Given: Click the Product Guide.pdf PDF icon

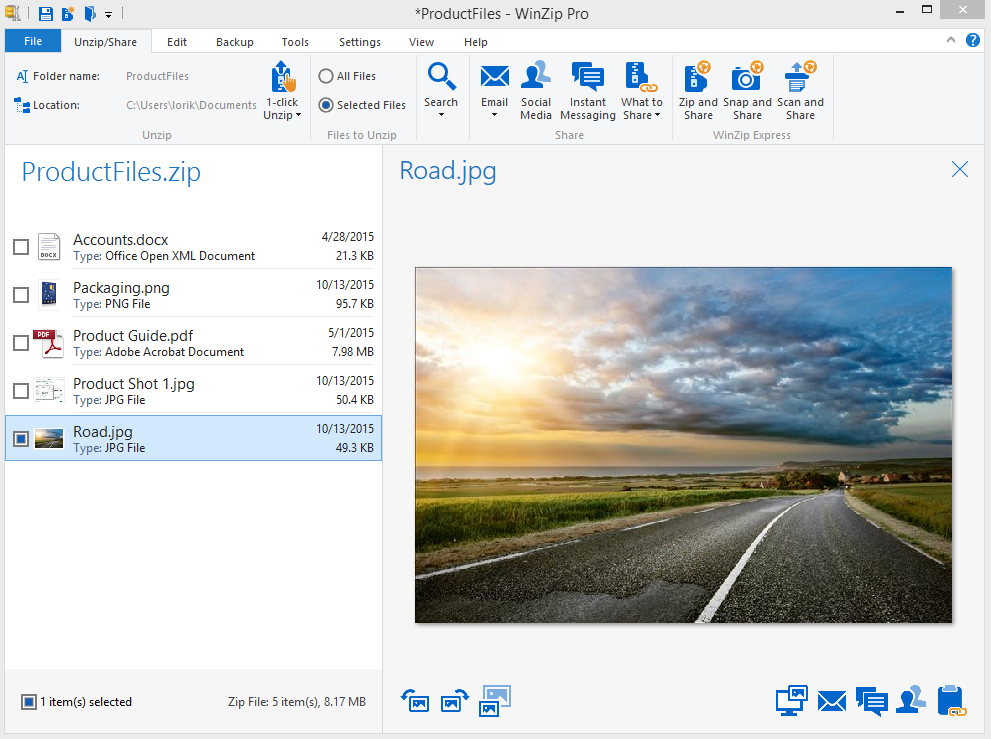Looking at the screenshot, I should point(49,343).
